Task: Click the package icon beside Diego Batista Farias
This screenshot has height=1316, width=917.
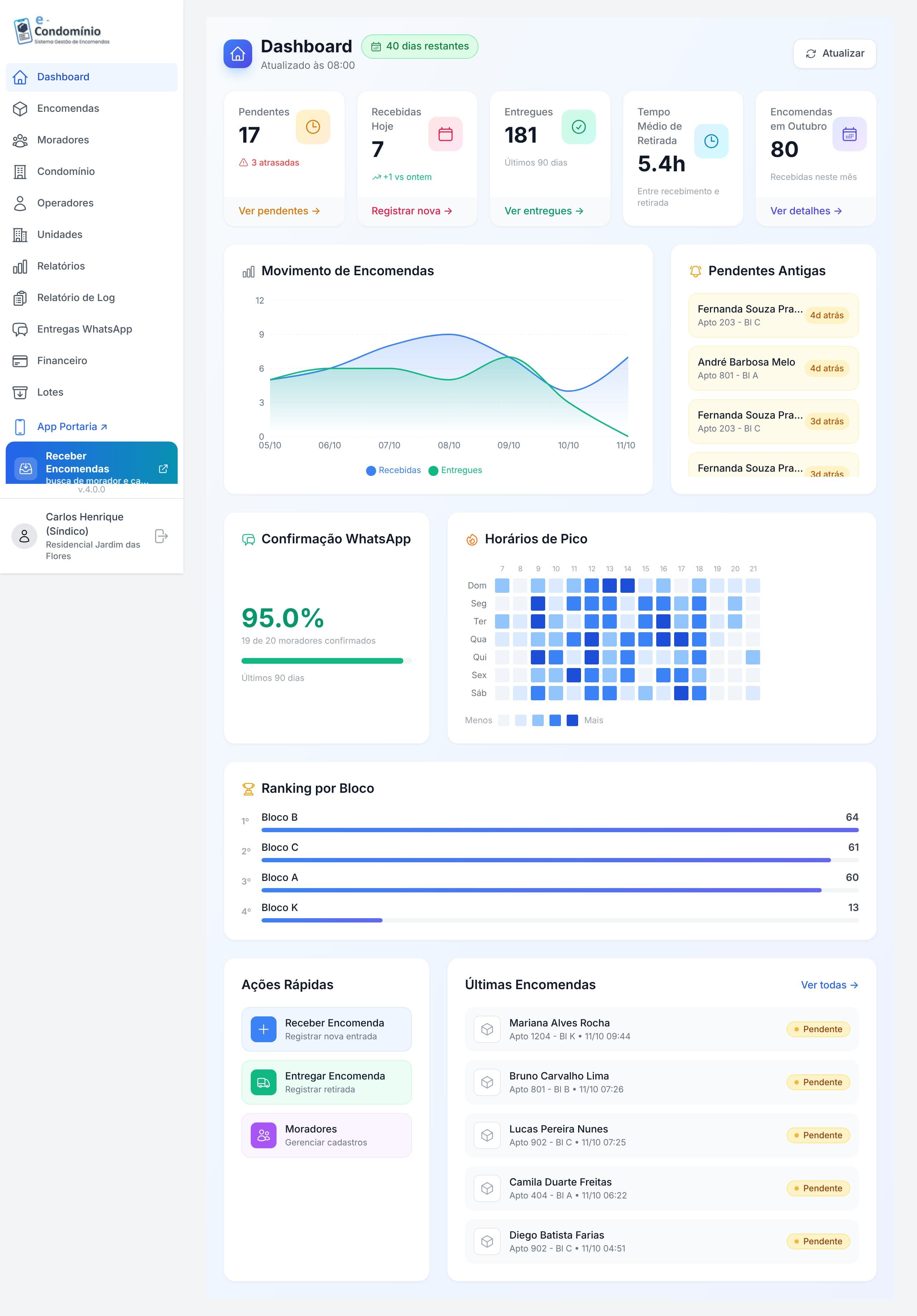Action: (487, 1241)
